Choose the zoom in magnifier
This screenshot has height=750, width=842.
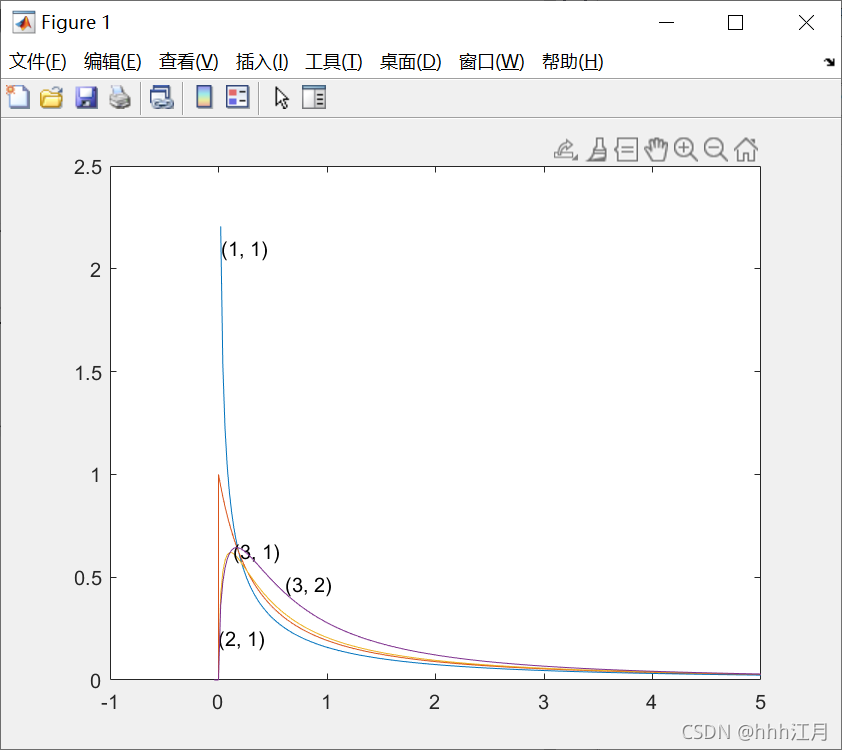pos(686,150)
